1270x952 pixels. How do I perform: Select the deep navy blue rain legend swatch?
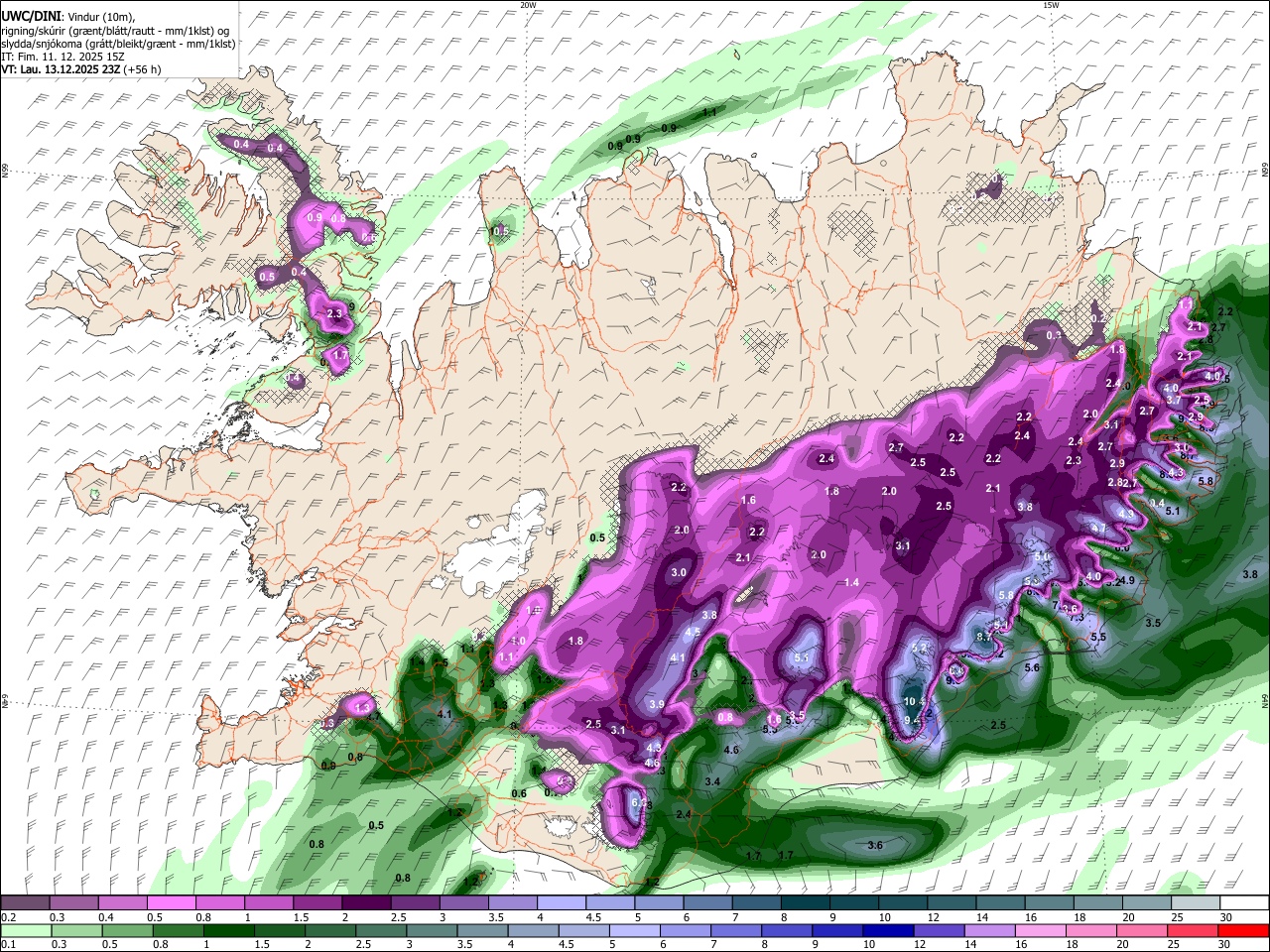point(888,930)
